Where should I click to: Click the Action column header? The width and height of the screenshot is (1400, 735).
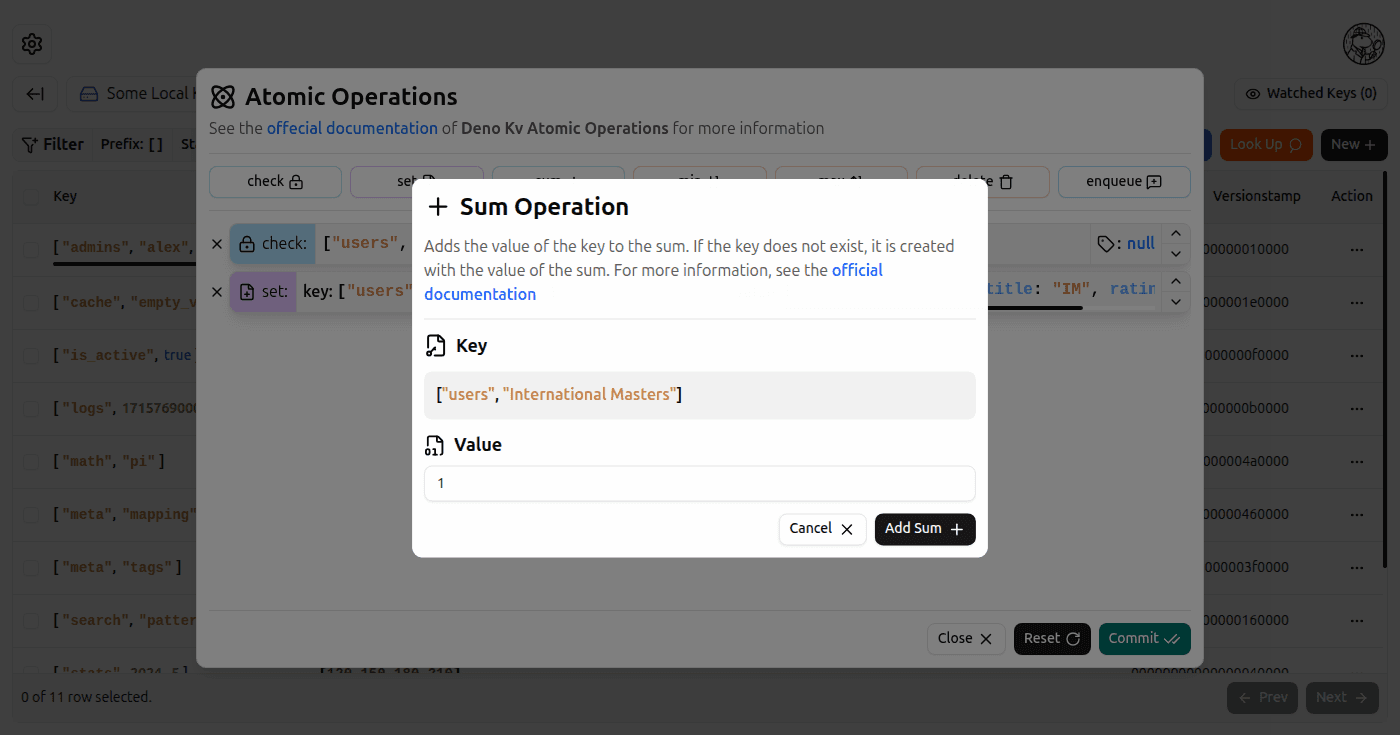(1352, 196)
